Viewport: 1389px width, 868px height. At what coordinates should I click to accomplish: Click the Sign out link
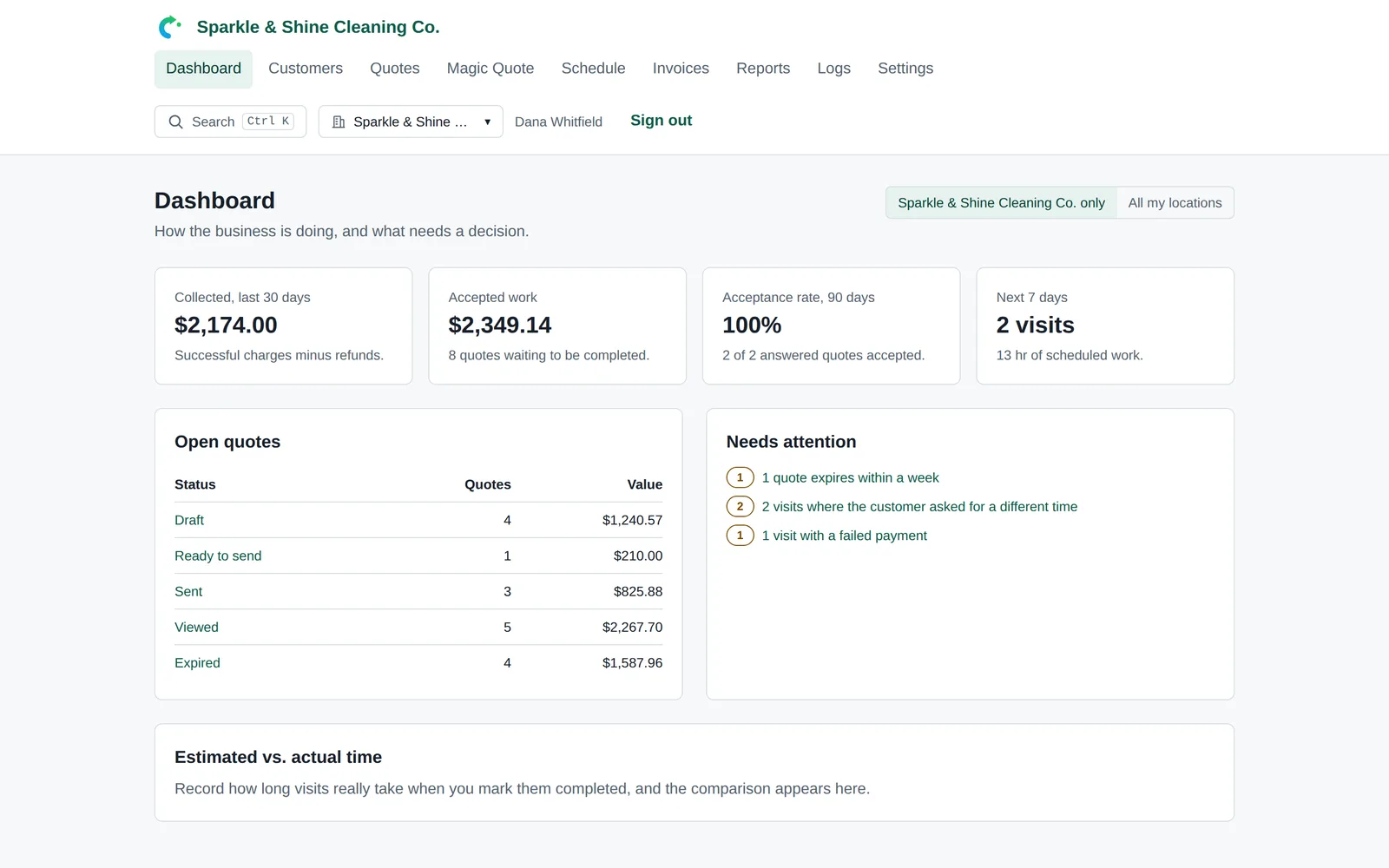pyautogui.click(x=661, y=121)
